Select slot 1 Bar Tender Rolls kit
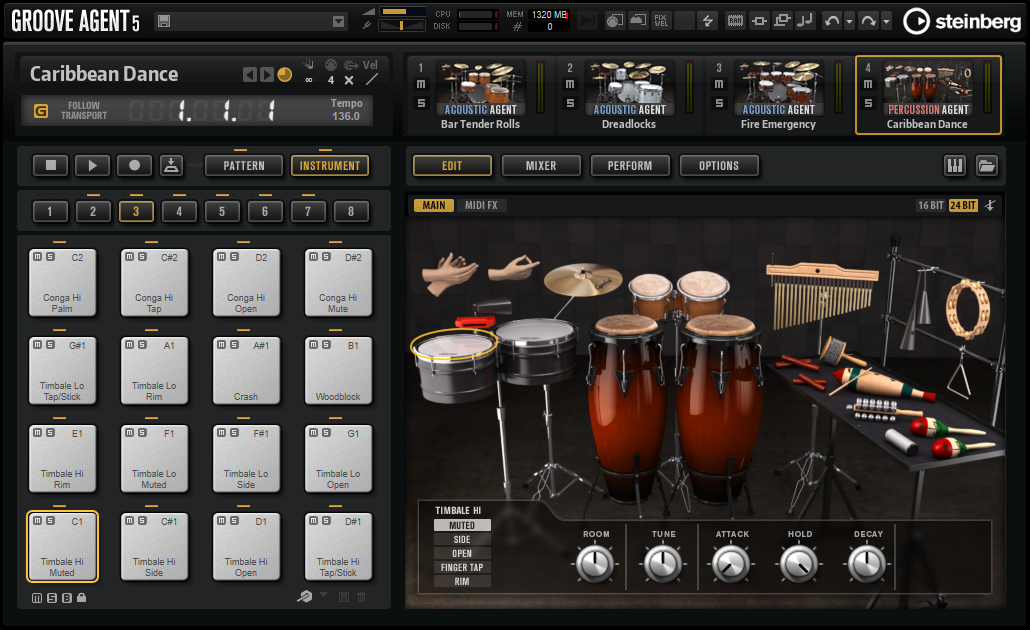 pos(480,95)
